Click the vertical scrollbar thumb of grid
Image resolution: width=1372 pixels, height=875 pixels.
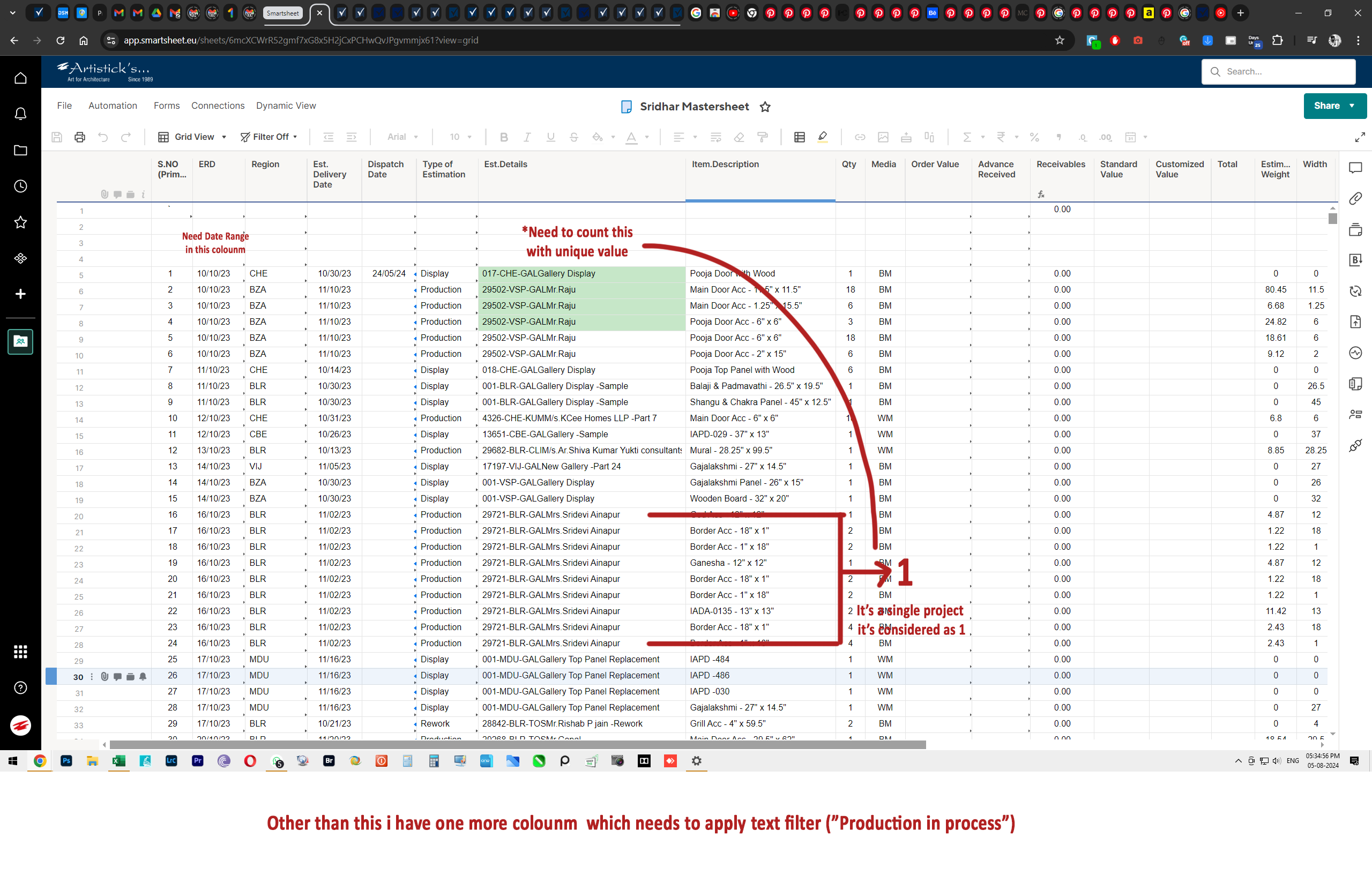click(x=1333, y=219)
